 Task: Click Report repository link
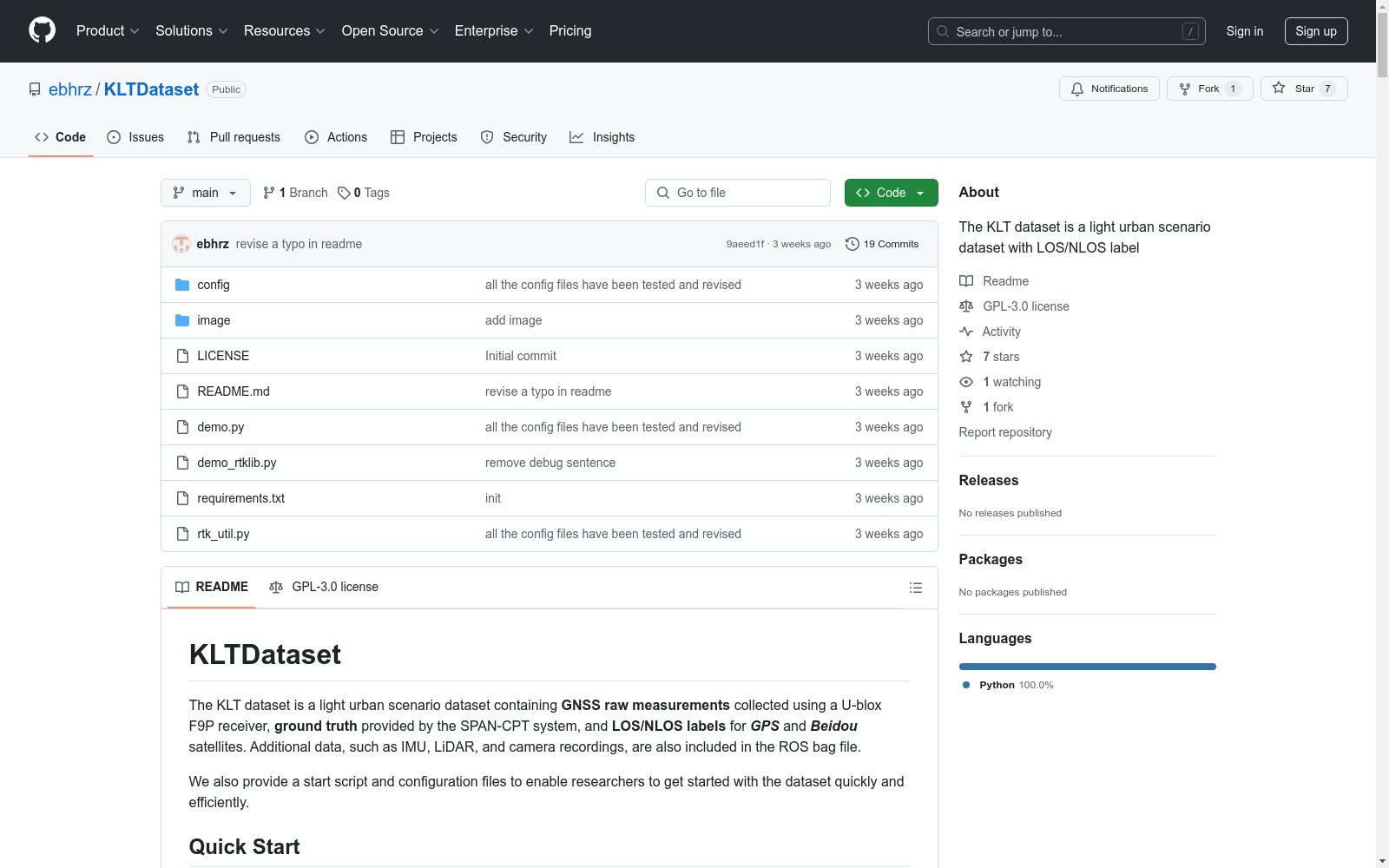tap(1005, 432)
